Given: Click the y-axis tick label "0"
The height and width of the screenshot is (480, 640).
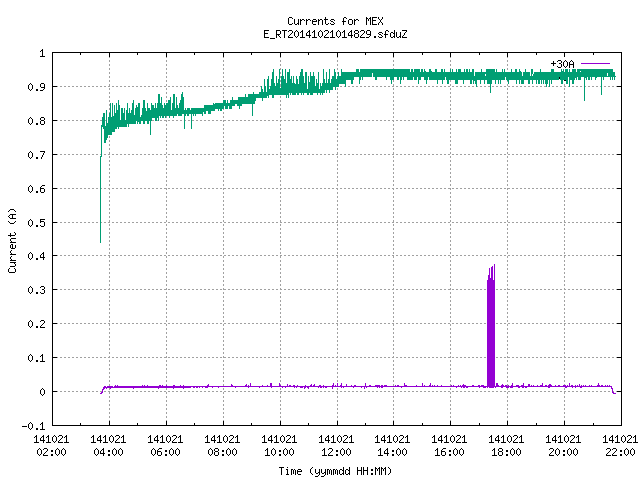Looking at the screenshot, I should [x=42, y=392].
